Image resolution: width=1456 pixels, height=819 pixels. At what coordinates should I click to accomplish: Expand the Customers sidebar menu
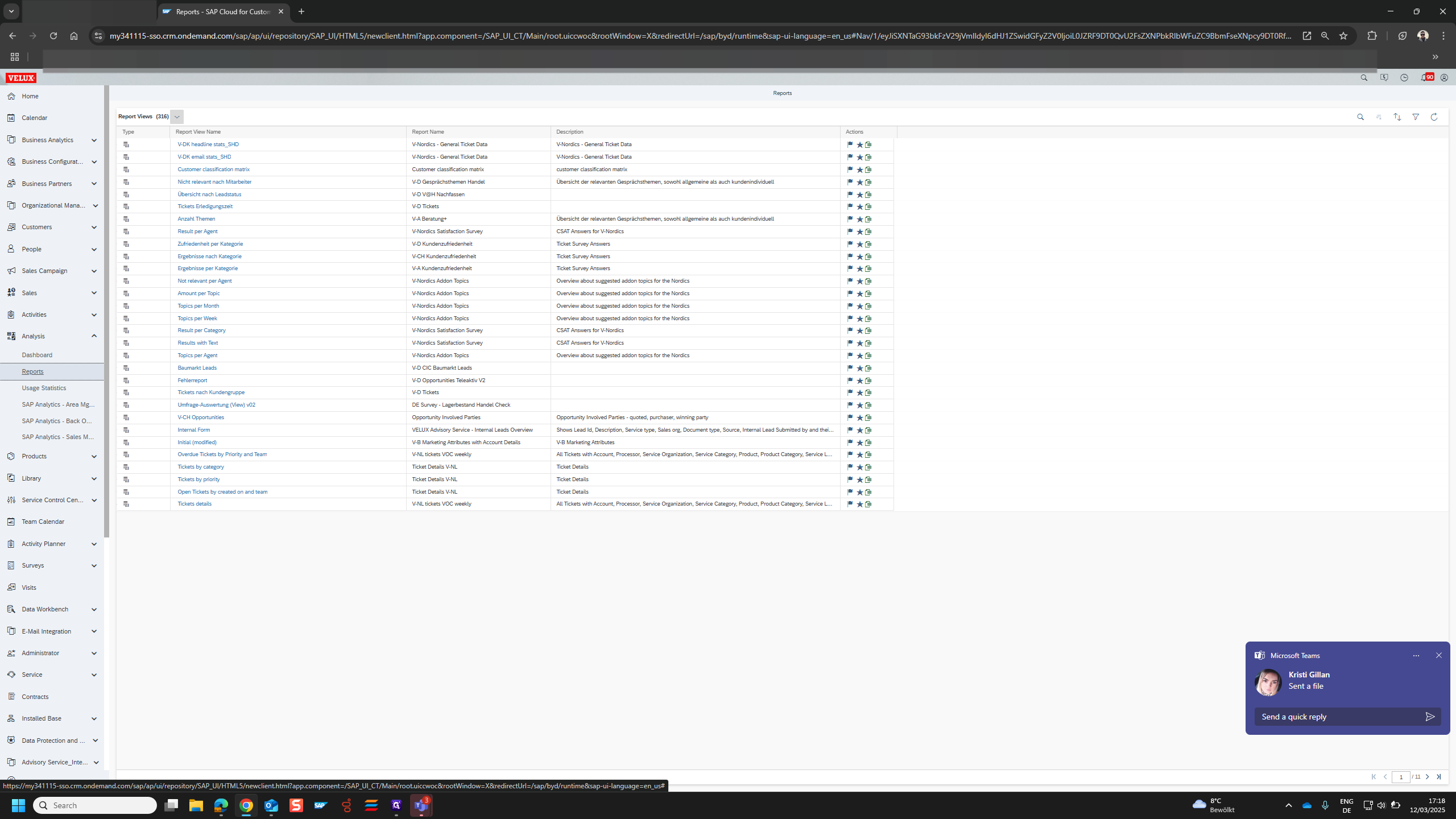tap(94, 227)
